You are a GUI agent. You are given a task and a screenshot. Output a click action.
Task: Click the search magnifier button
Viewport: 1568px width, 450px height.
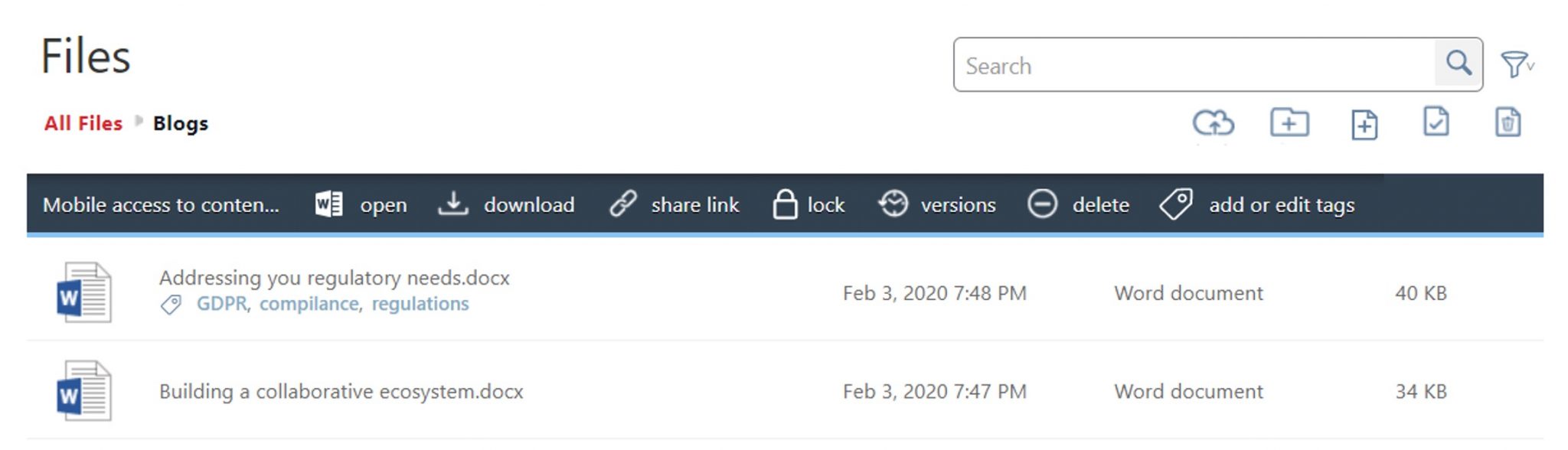(1458, 64)
